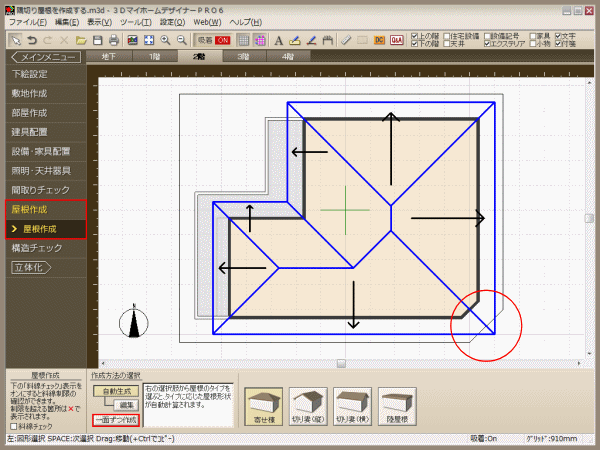Click the print icon in the toolbar
600x450 pixels.
pos(114,40)
